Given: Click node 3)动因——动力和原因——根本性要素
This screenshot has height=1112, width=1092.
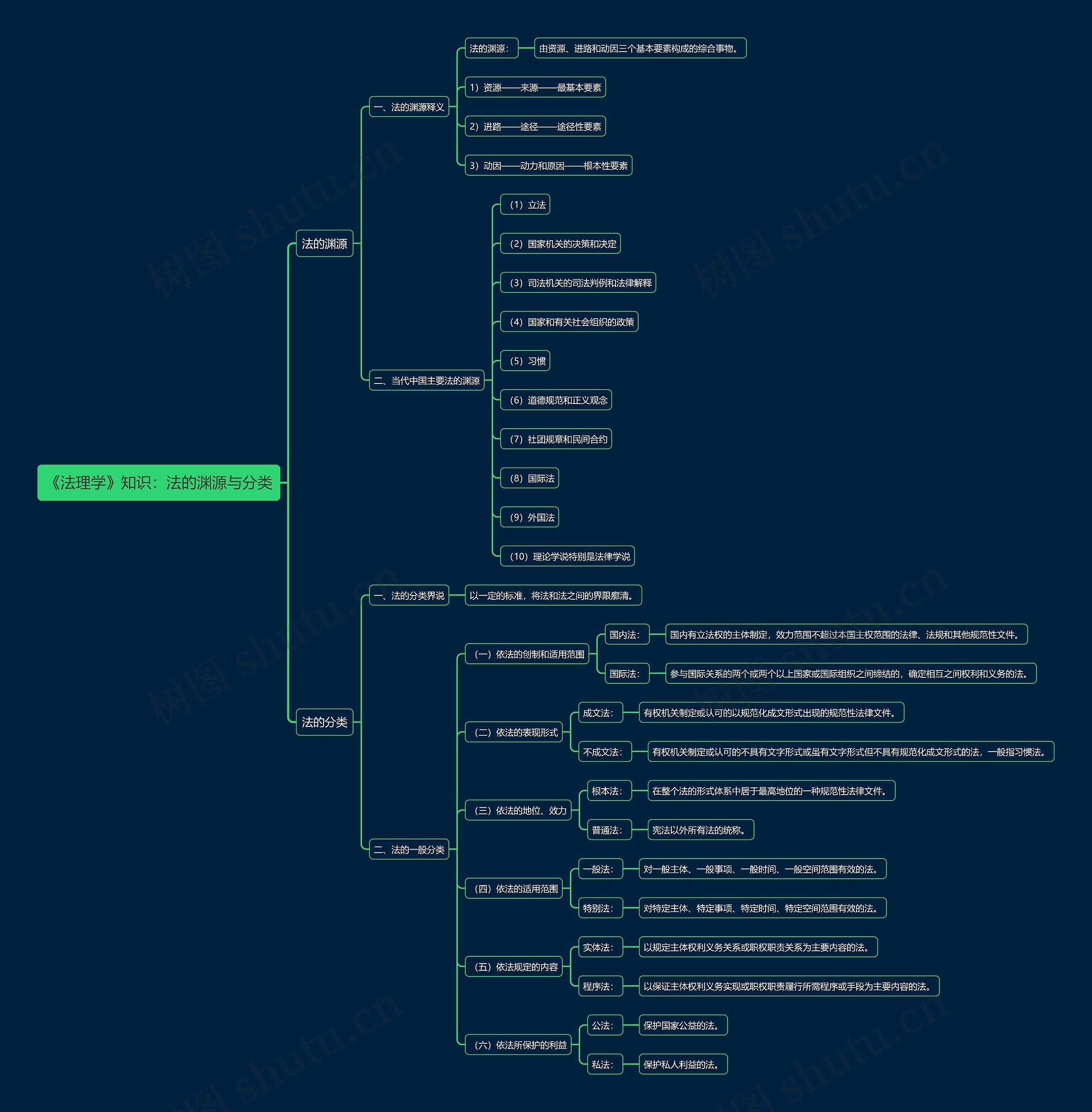Looking at the screenshot, I should coord(548,166).
